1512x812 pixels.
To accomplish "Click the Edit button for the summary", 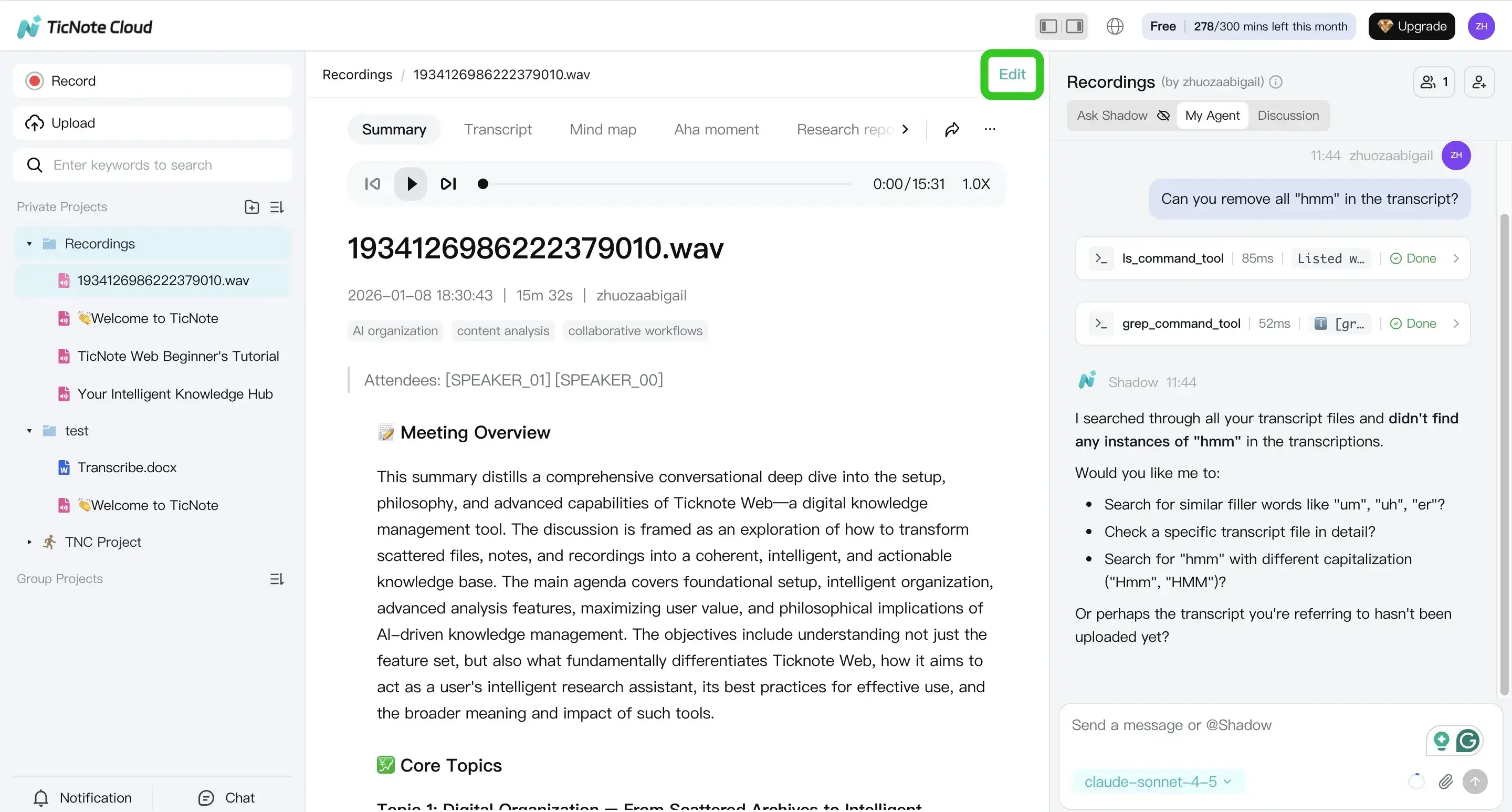I will (x=1011, y=74).
